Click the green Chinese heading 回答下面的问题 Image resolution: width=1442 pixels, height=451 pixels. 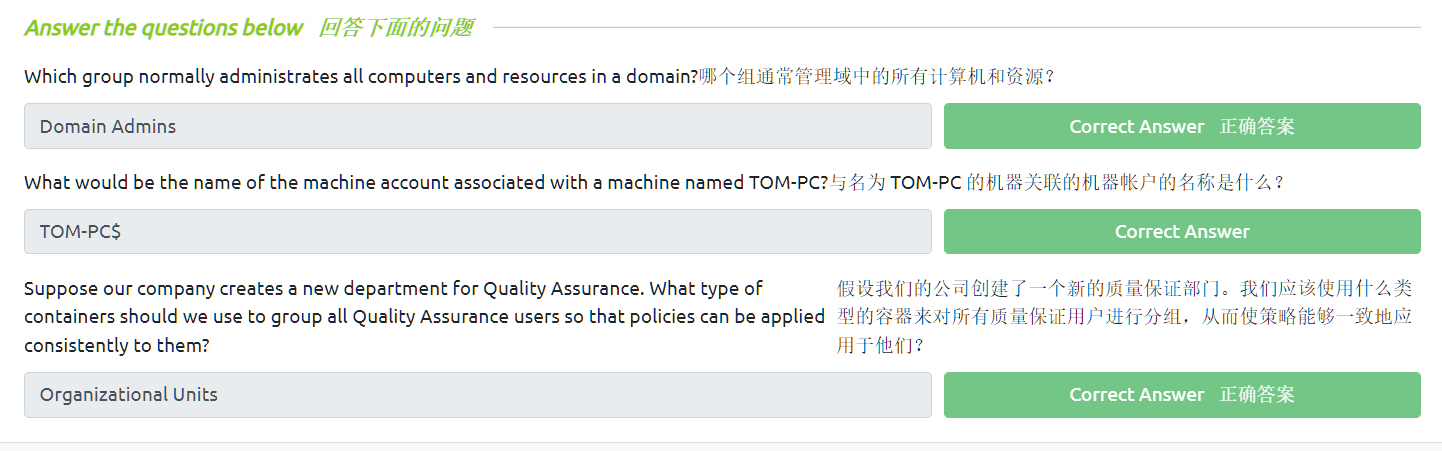click(x=395, y=28)
